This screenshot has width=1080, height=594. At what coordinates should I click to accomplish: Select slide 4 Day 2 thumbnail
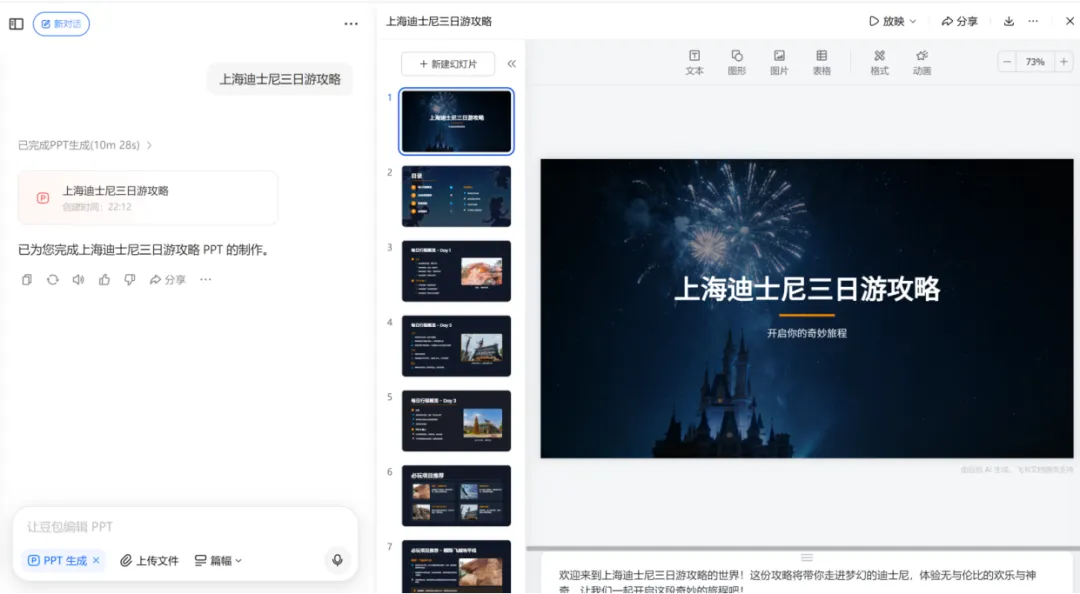click(x=457, y=346)
